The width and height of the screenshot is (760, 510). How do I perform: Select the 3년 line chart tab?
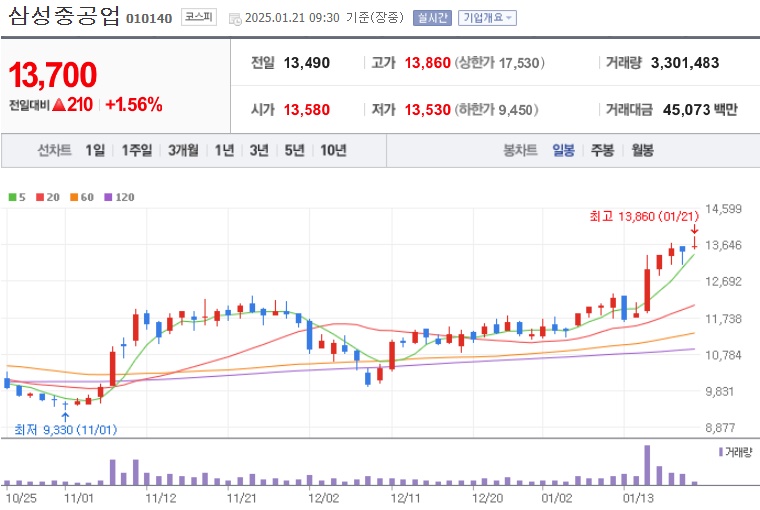(259, 150)
